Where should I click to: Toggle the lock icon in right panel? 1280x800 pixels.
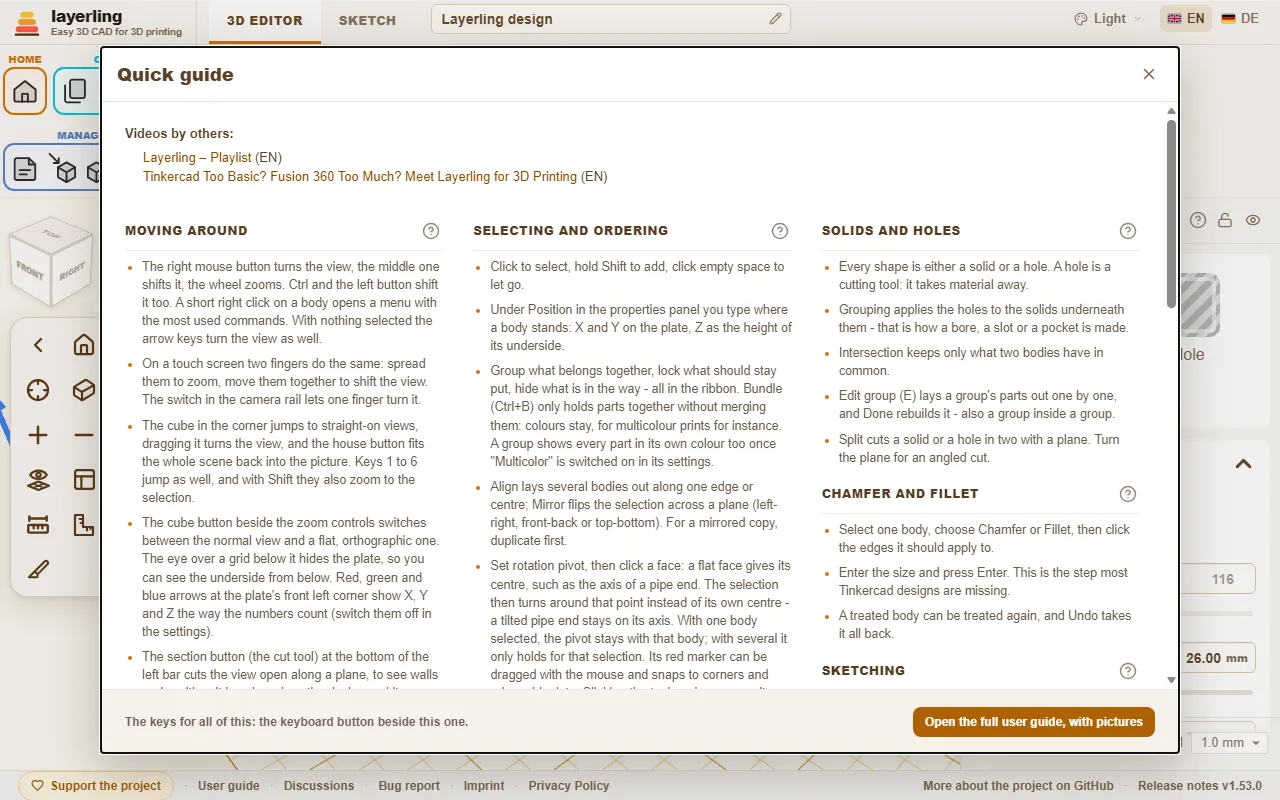(1225, 220)
